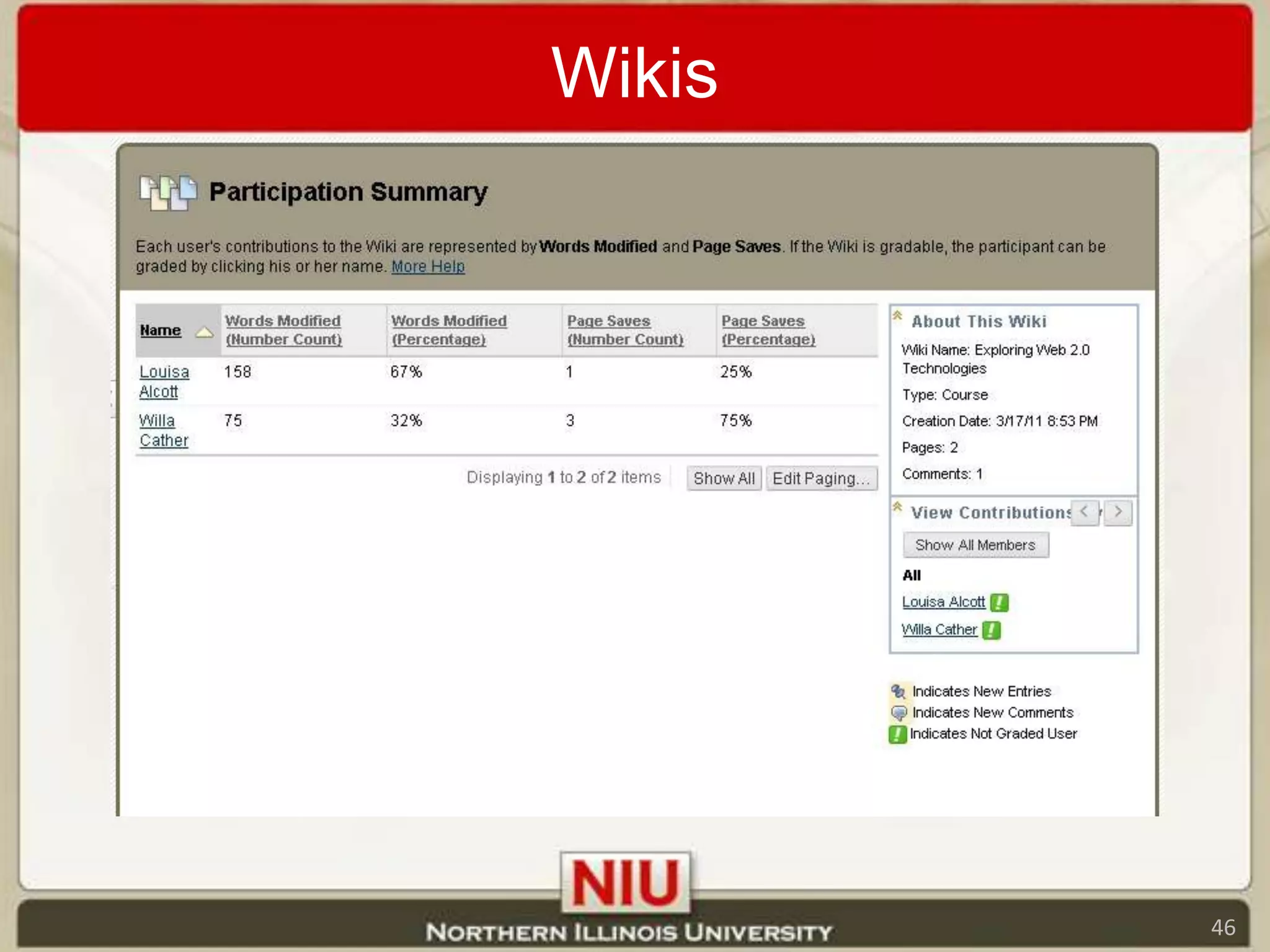Click the slide number 46

pos(1223,927)
